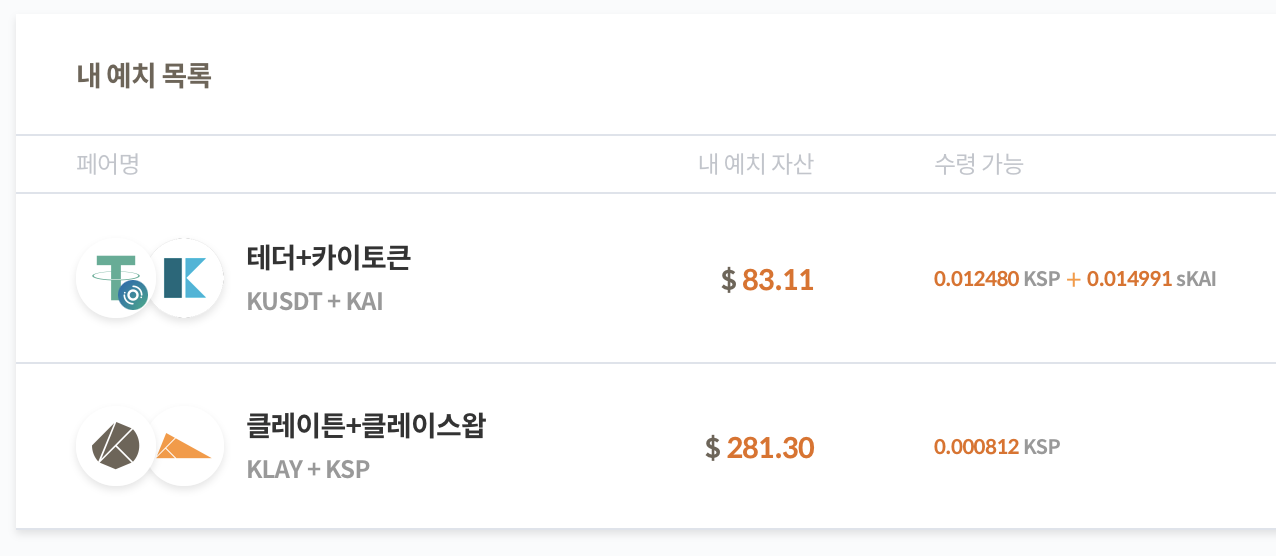The image size is (1276, 556).
Task: Select the KLAY + KSP subtitle
Action: (308, 468)
